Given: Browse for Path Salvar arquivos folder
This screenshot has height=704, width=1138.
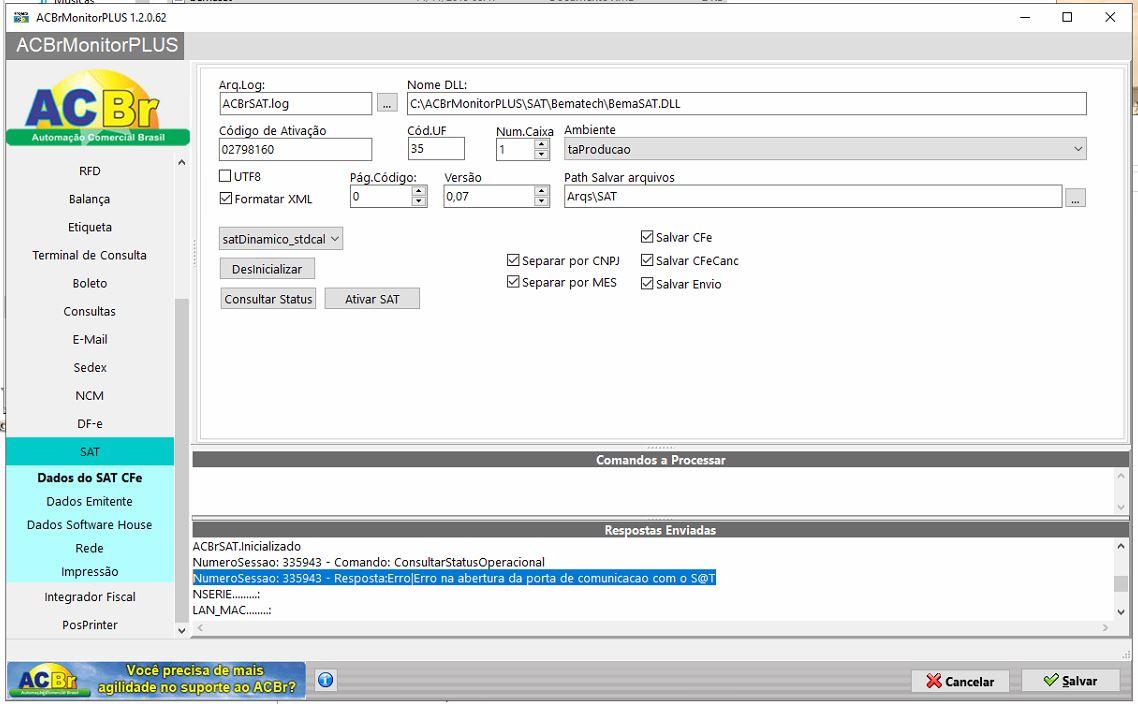Looking at the screenshot, I should coord(1076,197).
